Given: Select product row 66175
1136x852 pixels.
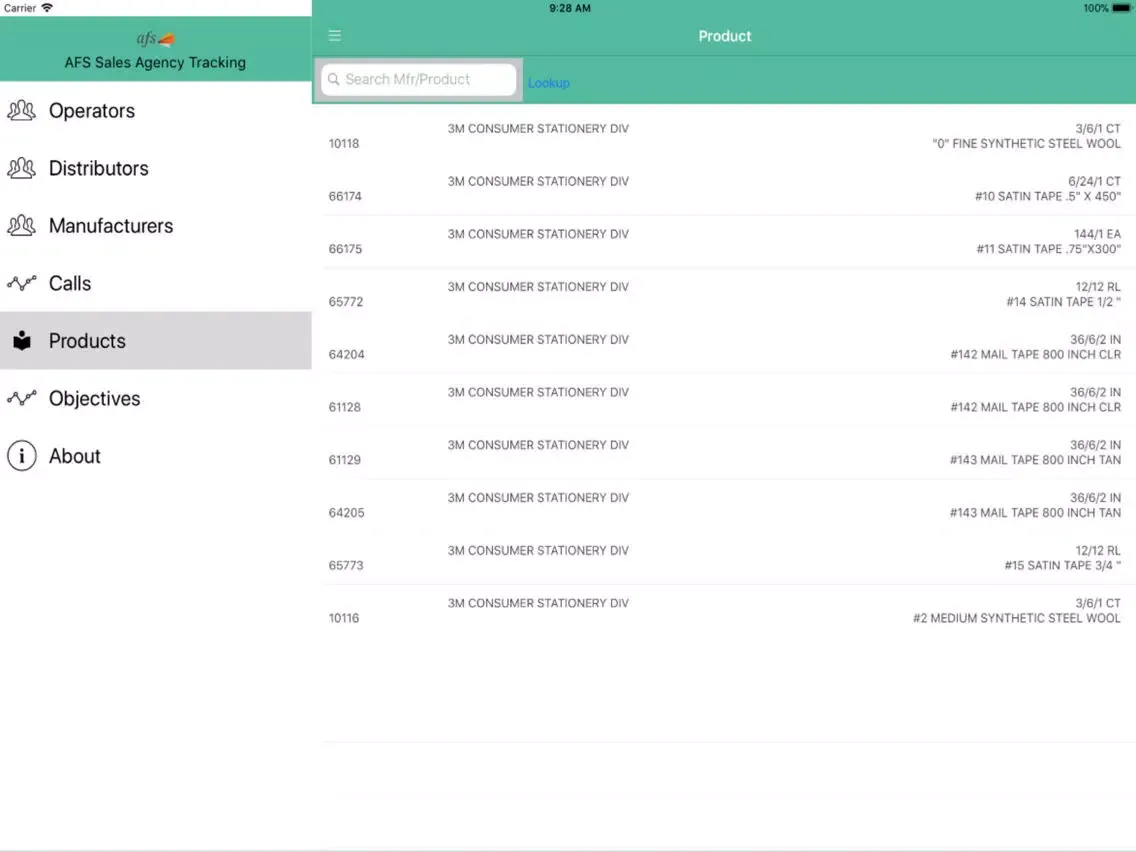Looking at the screenshot, I should point(724,241).
